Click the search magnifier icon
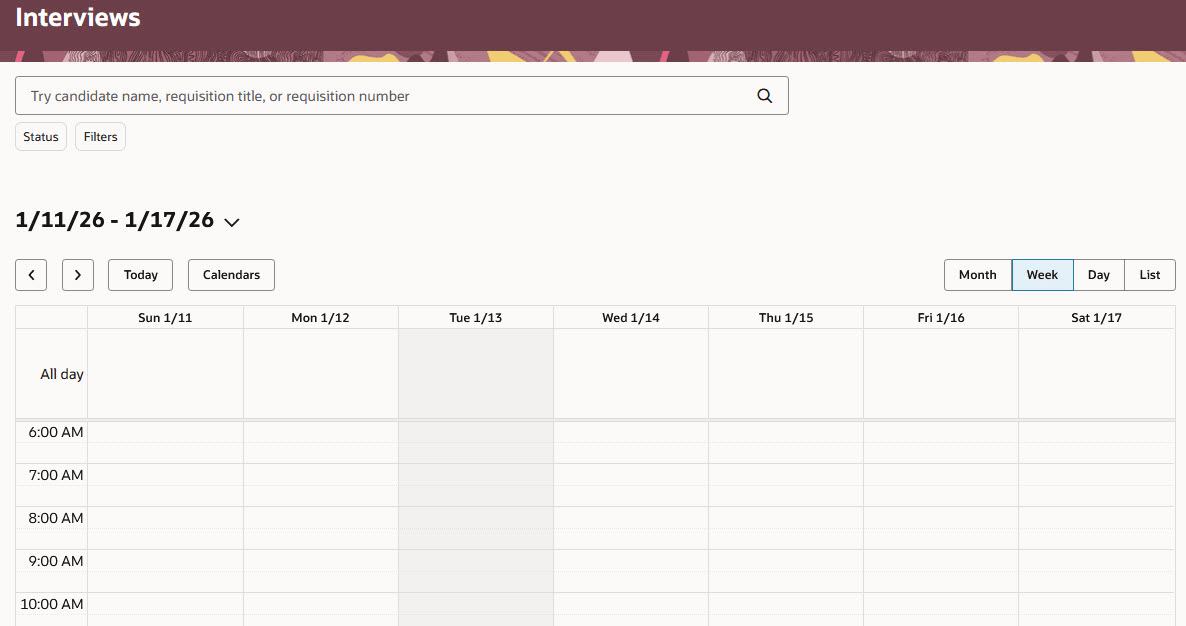Screen dimensions: 1186x626 click(765, 96)
